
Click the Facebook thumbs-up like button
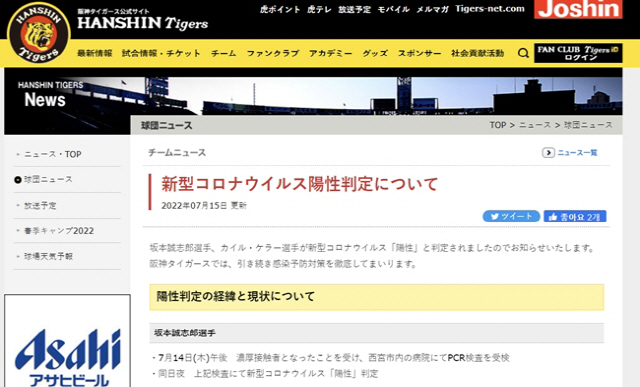point(575,216)
